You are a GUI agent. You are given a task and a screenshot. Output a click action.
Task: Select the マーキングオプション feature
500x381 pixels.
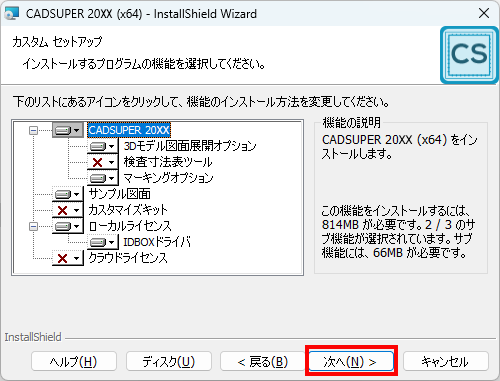tap(168, 178)
